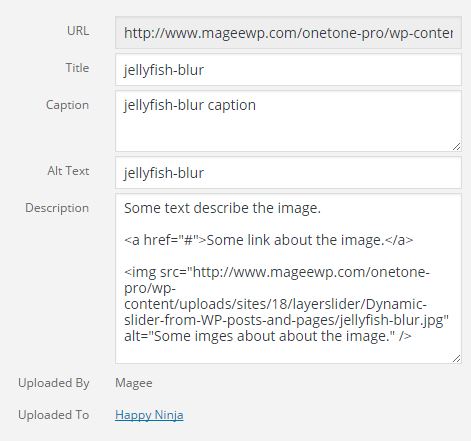The width and height of the screenshot is (471, 441).
Task: Click the Uploaded By label
Action: [x=54, y=383]
